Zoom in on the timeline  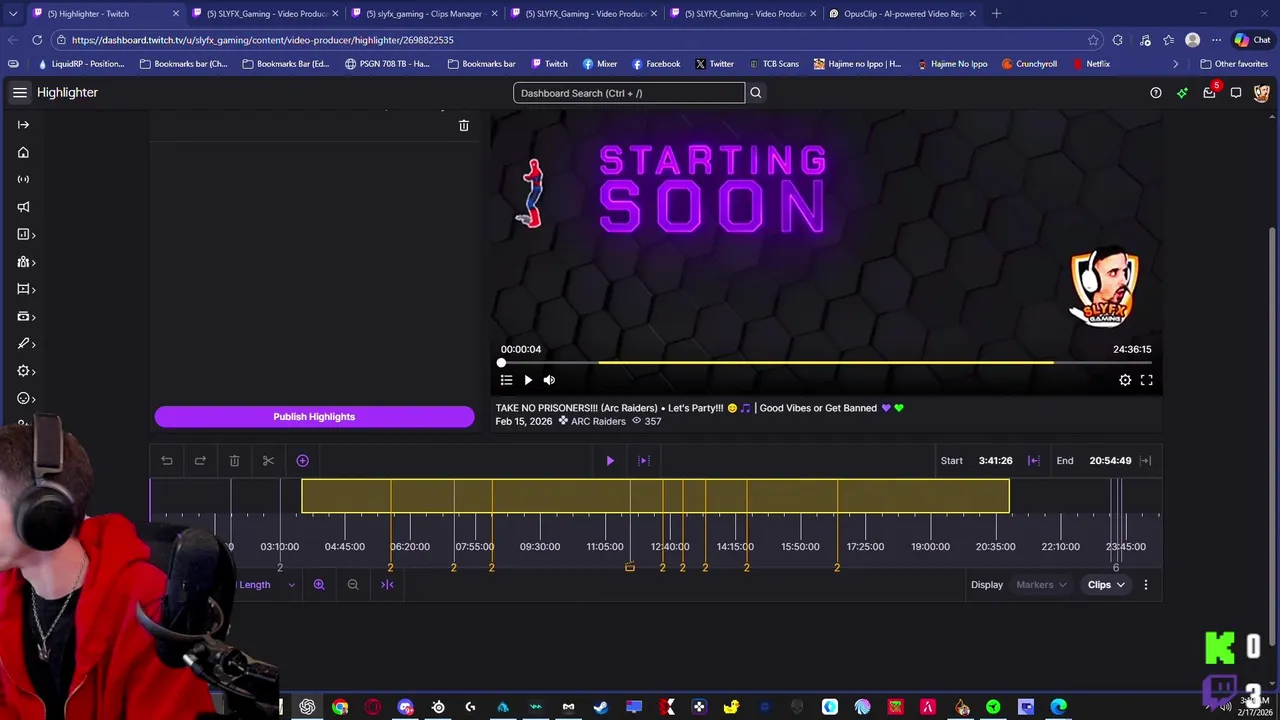click(x=319, y=585)
